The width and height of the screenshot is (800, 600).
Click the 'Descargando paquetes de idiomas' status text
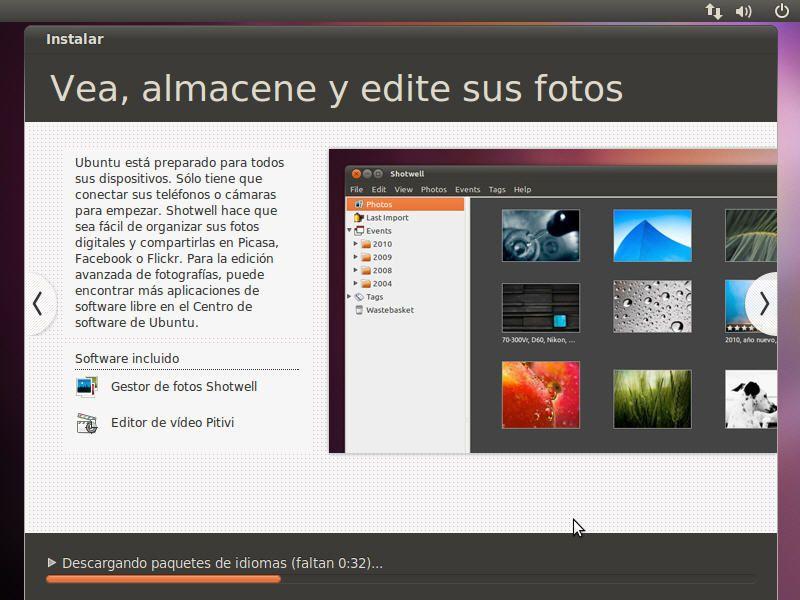tap(222, 563)
